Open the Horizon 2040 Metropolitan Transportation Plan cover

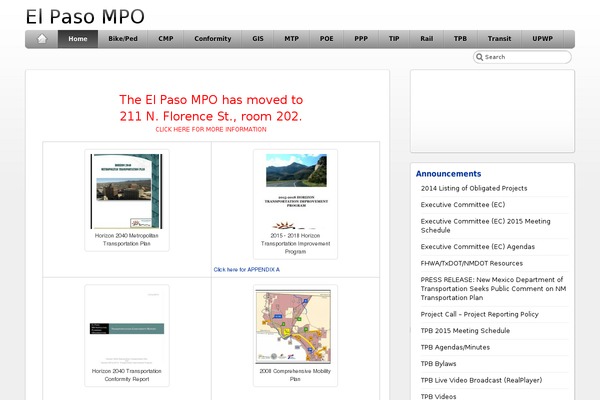126,191
